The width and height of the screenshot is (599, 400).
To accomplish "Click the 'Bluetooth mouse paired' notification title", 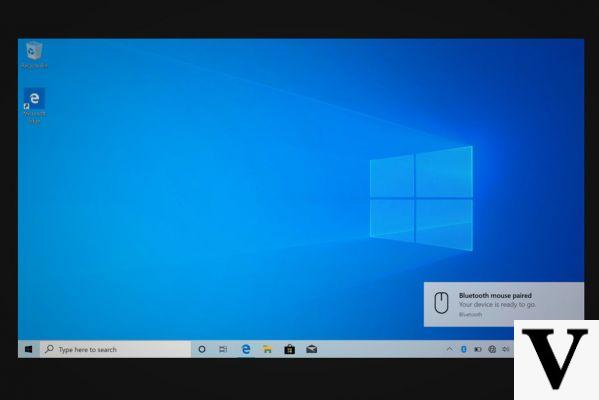I will coord(495,295).
